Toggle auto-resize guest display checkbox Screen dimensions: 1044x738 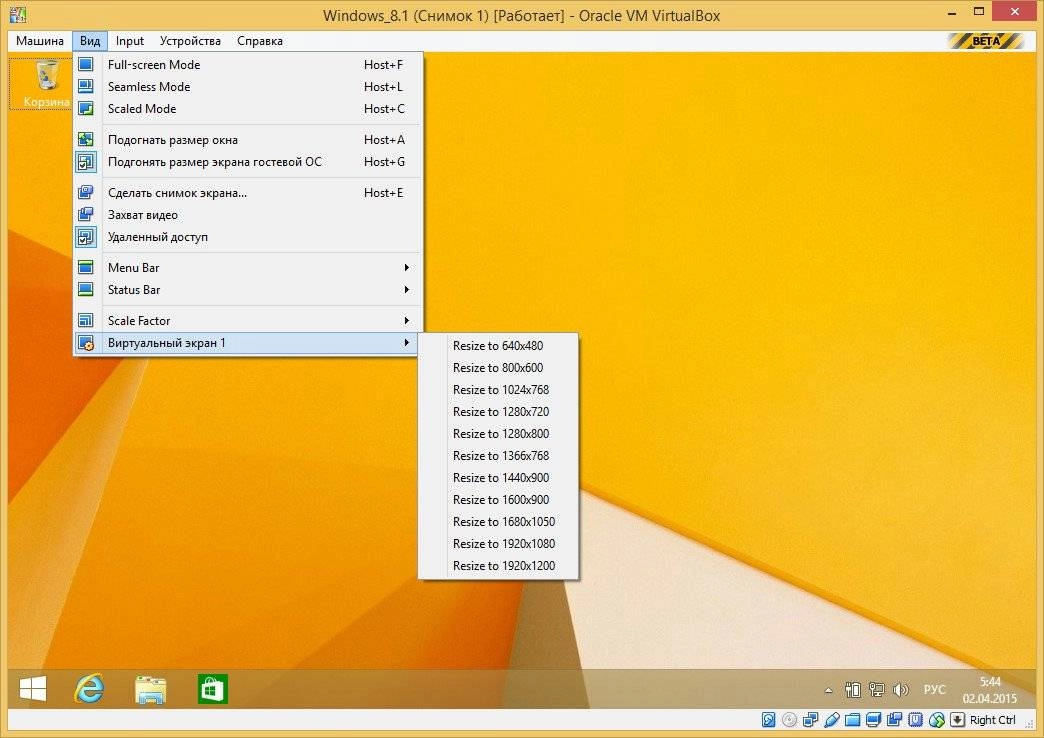pyautogui.click(x=86, y=162)
